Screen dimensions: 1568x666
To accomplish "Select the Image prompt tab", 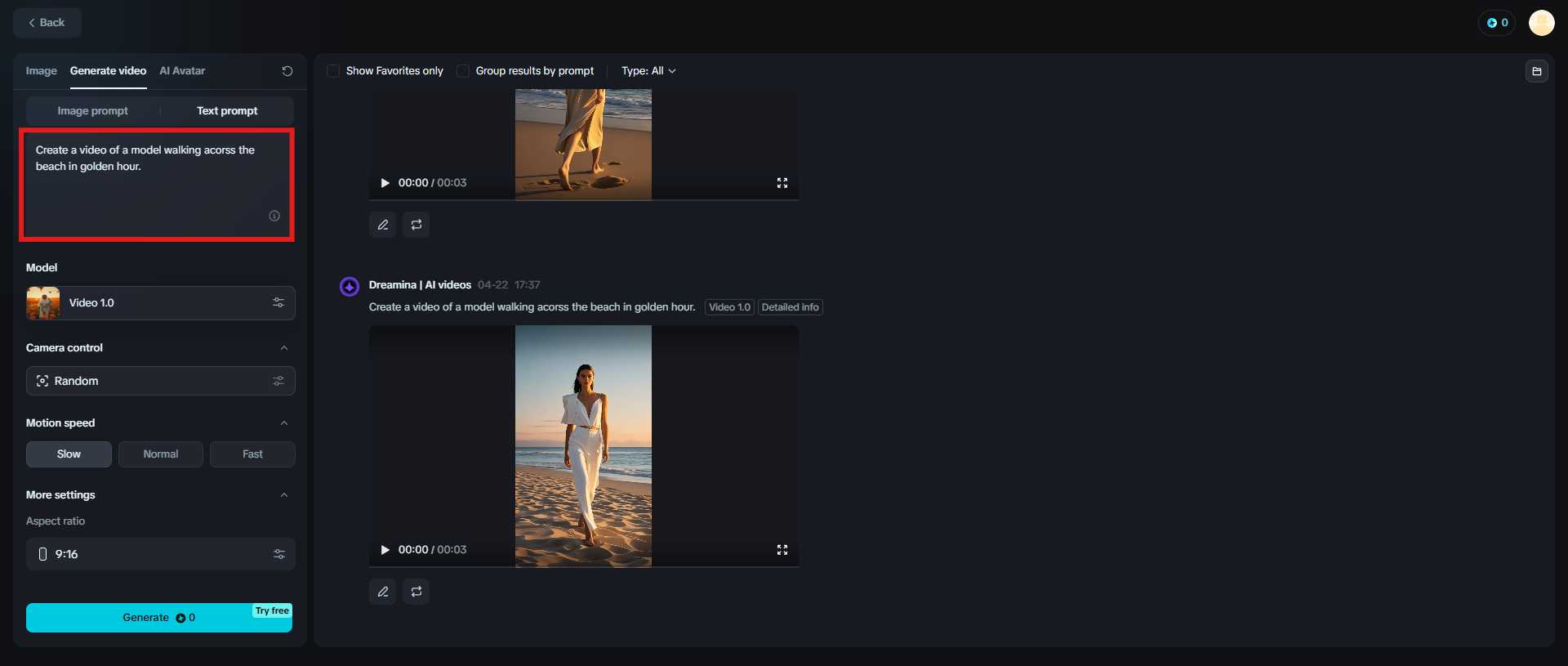I will point(93,111).
